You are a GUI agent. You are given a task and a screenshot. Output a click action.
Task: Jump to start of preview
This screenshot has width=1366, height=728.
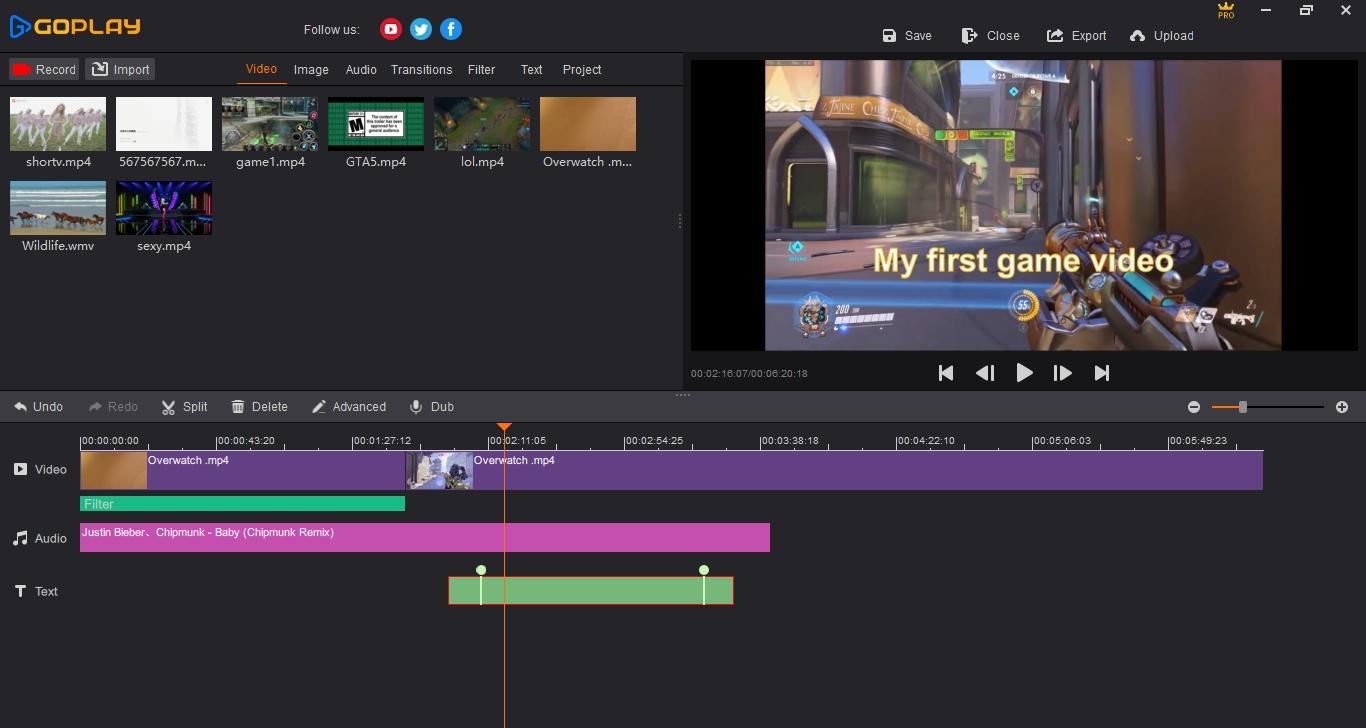coord(946,373)
